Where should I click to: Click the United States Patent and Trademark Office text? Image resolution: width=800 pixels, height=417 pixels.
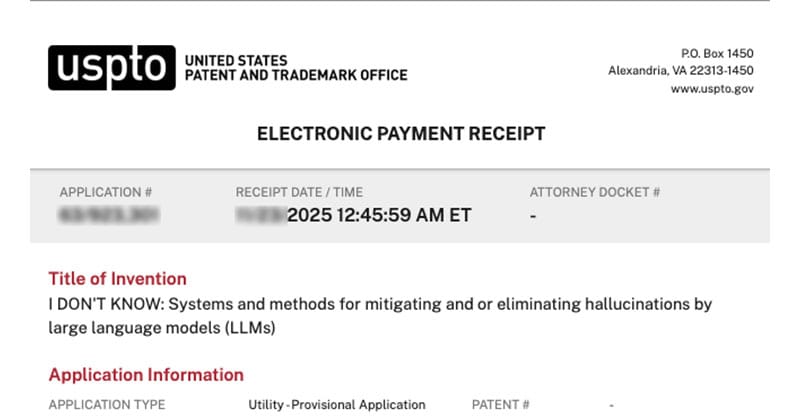[x=296, y=68]
